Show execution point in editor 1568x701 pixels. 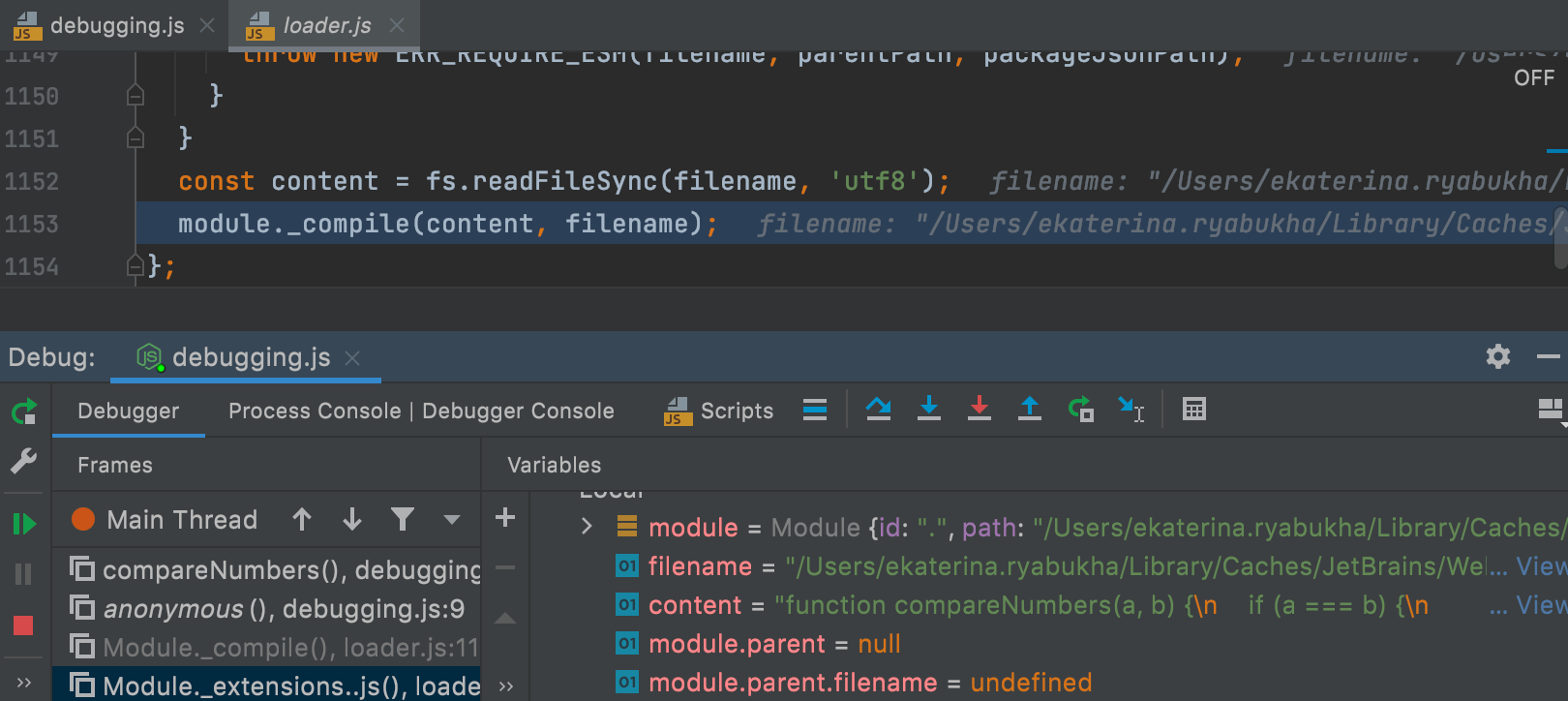pyautogui.click(x=815, y=410)
